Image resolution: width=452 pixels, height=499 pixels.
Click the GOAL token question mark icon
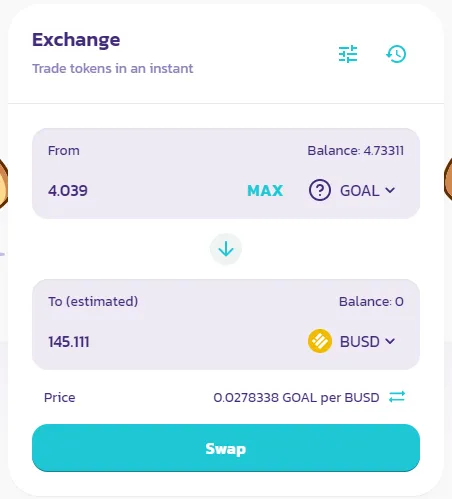(320, 190)
